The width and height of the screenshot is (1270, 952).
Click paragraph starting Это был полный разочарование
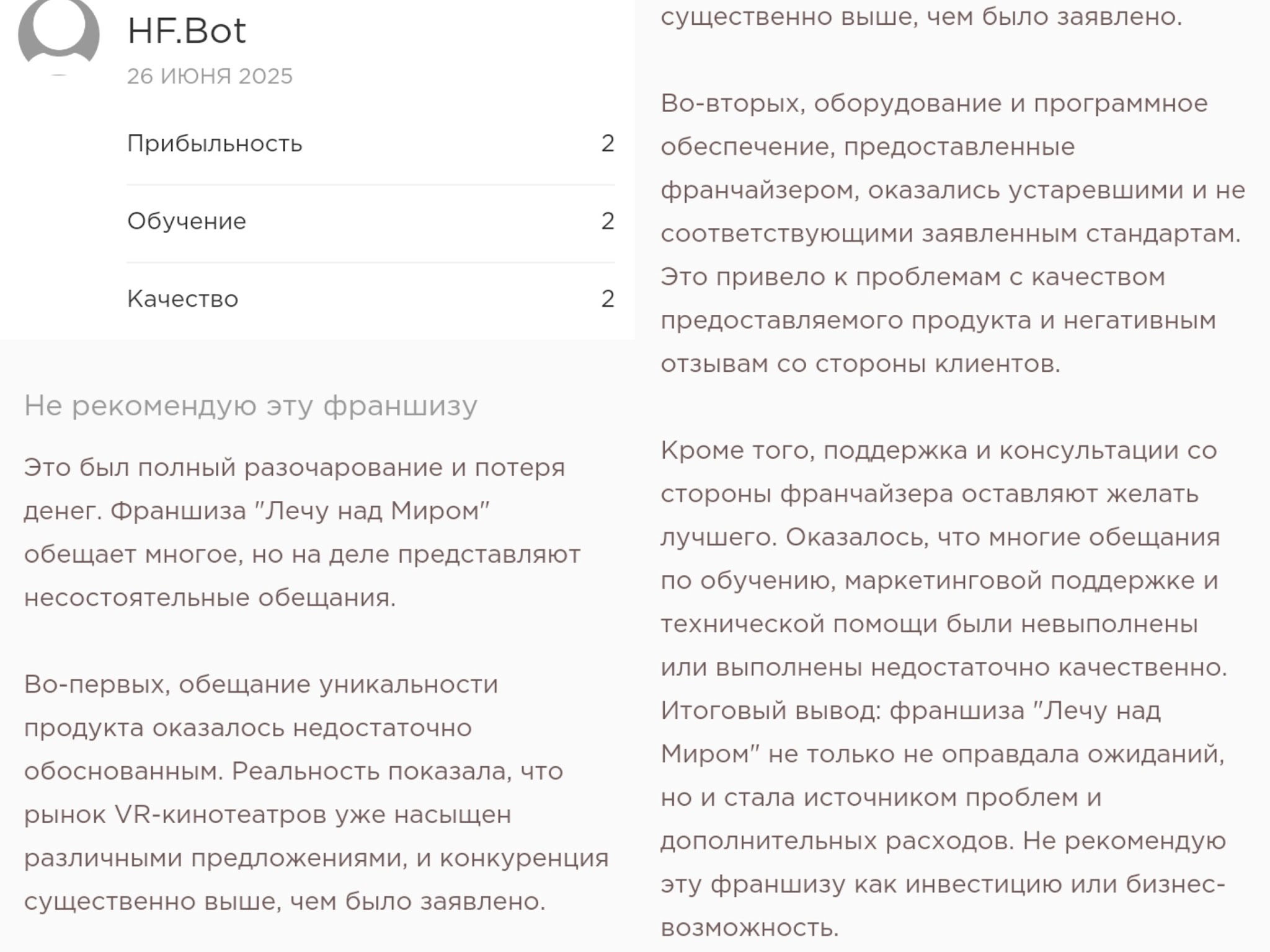coord(295,468)
